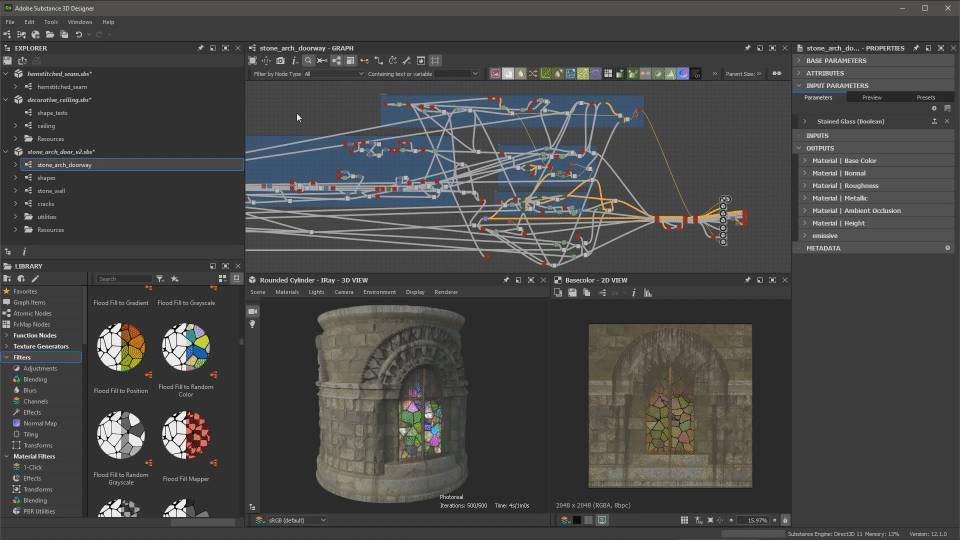
Task: Expand the Base Parameters section
Action: [x=837, y=61]
